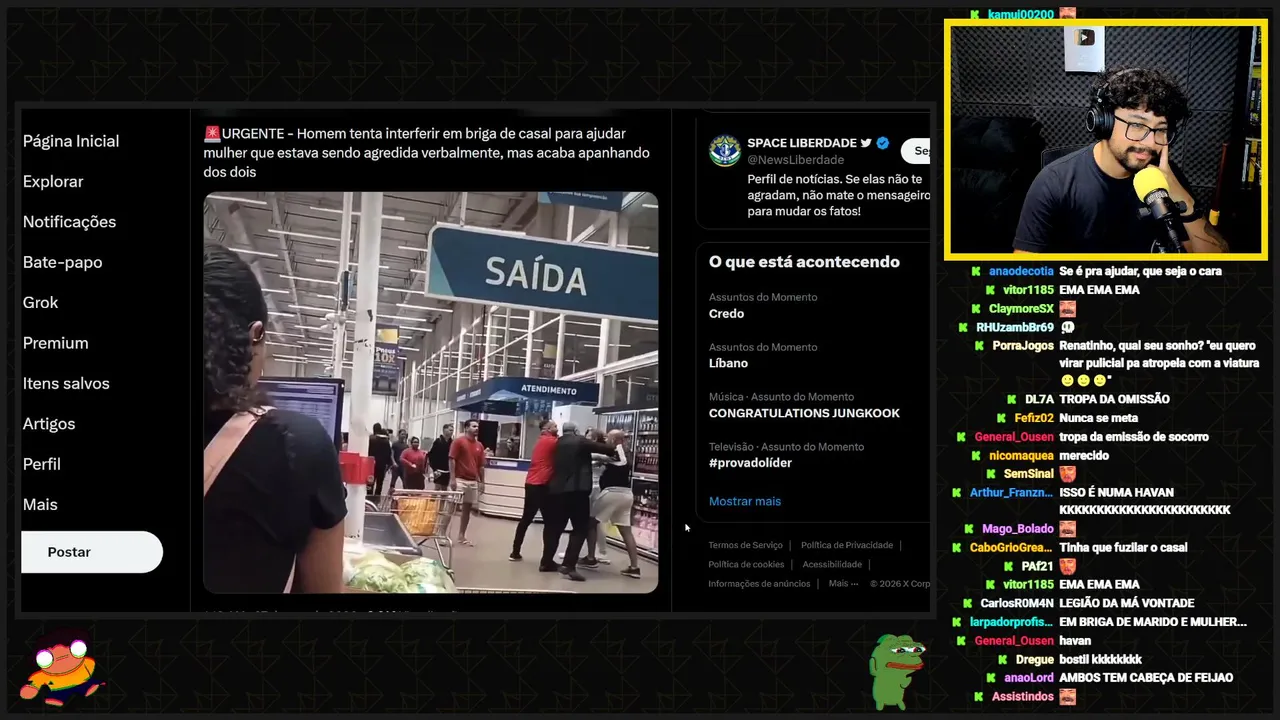This screenshot has height=720, width=1280.
Task: Click the username anaodecotia in chat
Action: coord(1021,271)
